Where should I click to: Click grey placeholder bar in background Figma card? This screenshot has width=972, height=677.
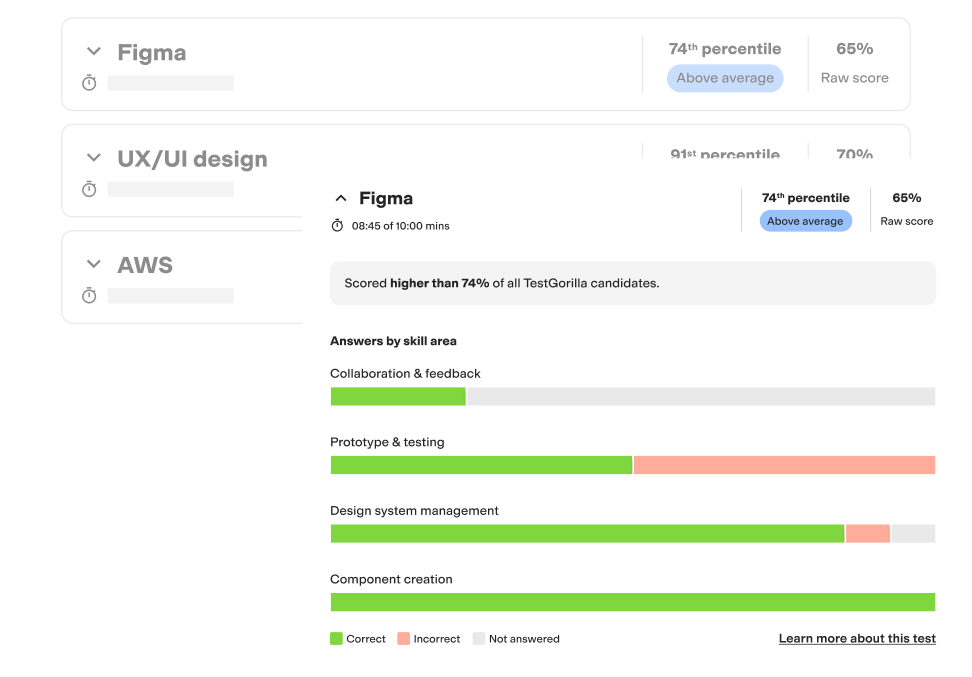pos(171,83)
